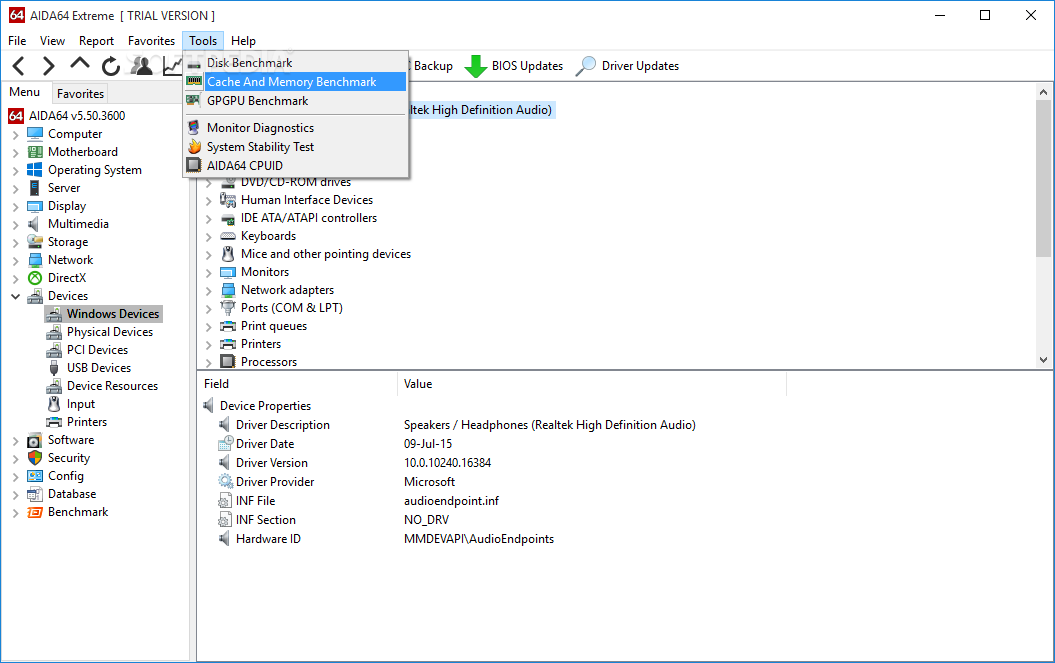The height and width of the screenshot is (663, 1055).
Task: Expand the Computer tree node
Action: click(x=15, y=135)
